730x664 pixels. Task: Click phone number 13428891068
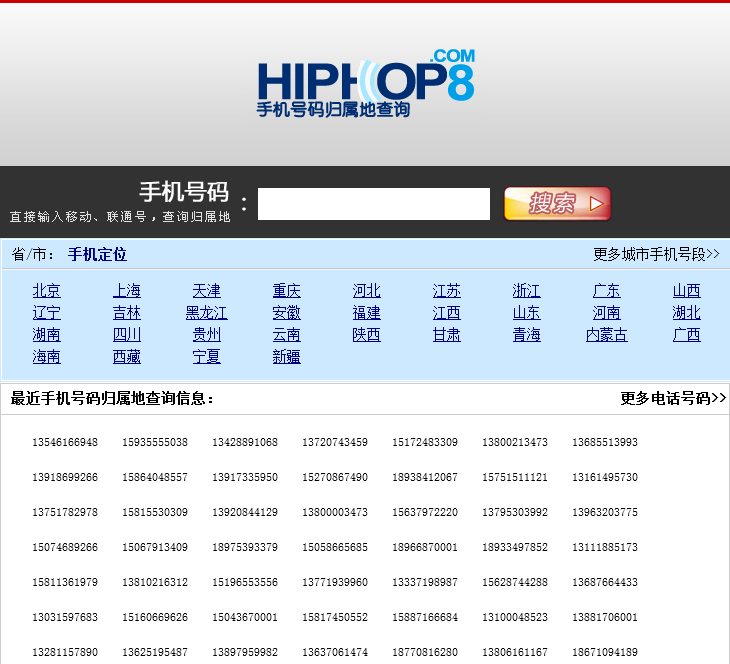(245, 442)
